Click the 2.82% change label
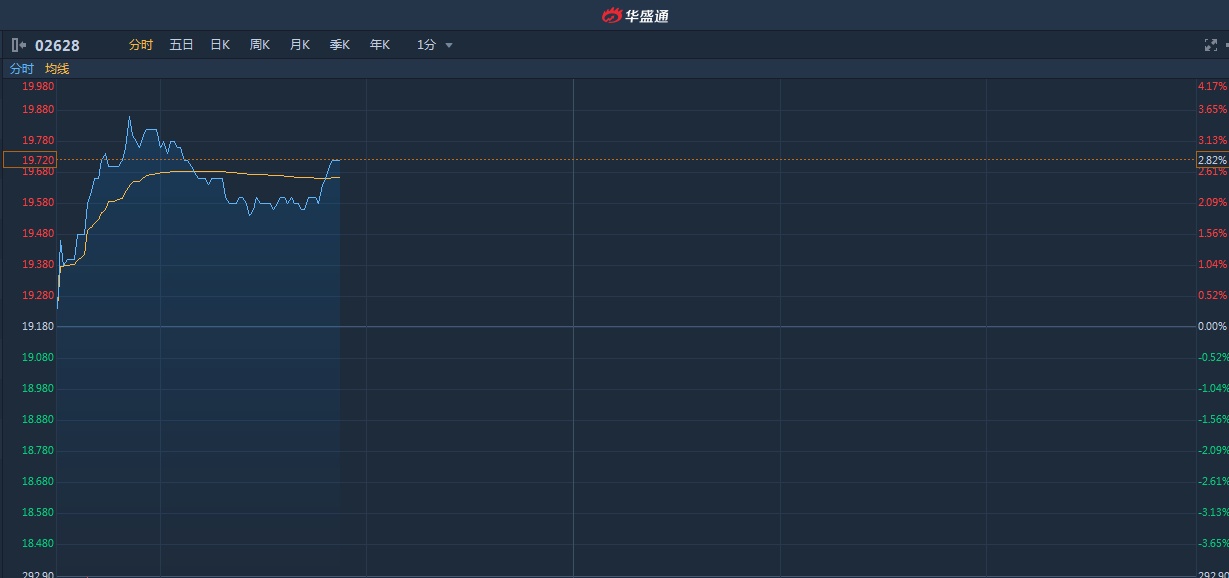 [x=1212, y=160]
